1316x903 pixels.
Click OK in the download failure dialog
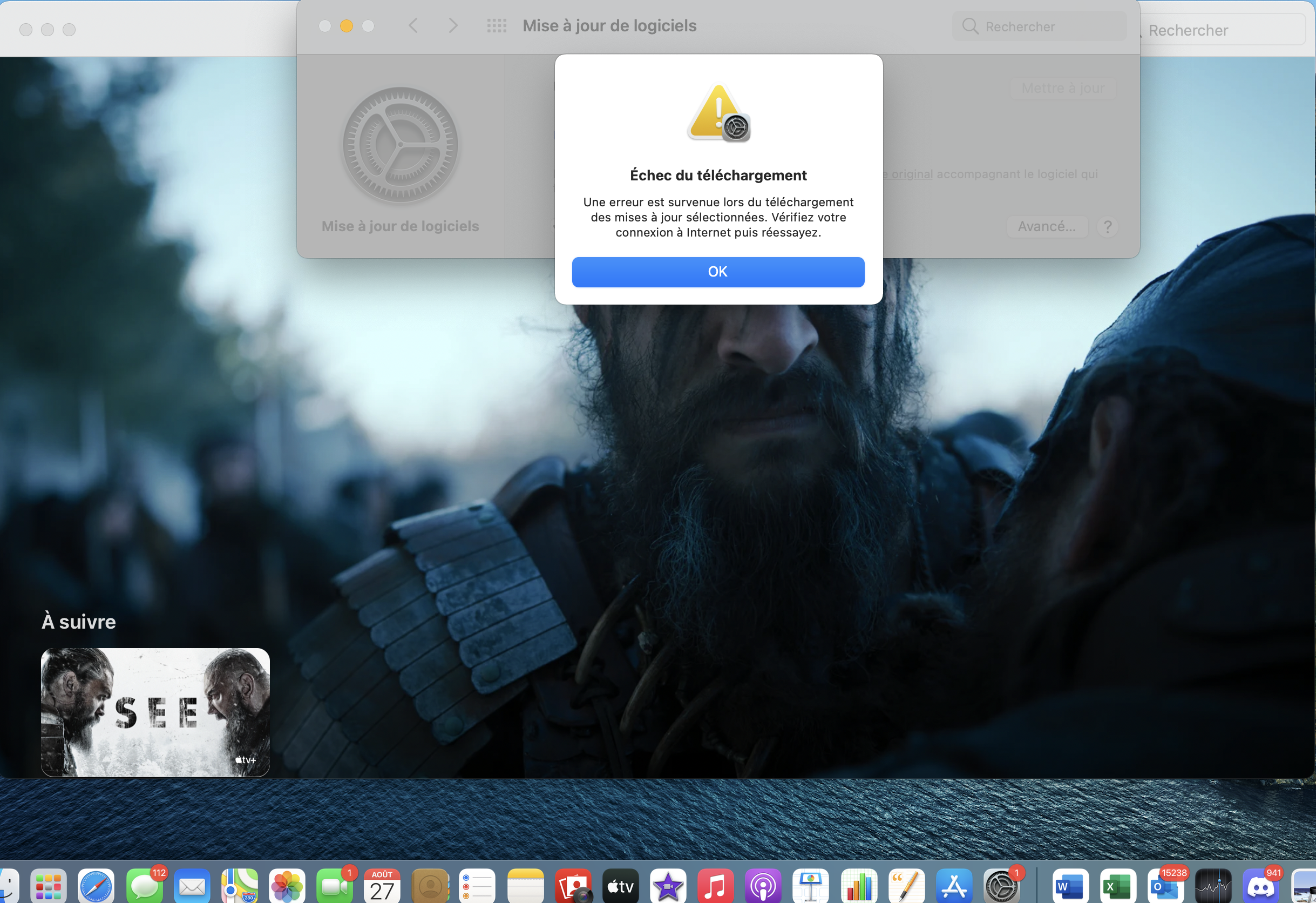(x=717, y=272)
